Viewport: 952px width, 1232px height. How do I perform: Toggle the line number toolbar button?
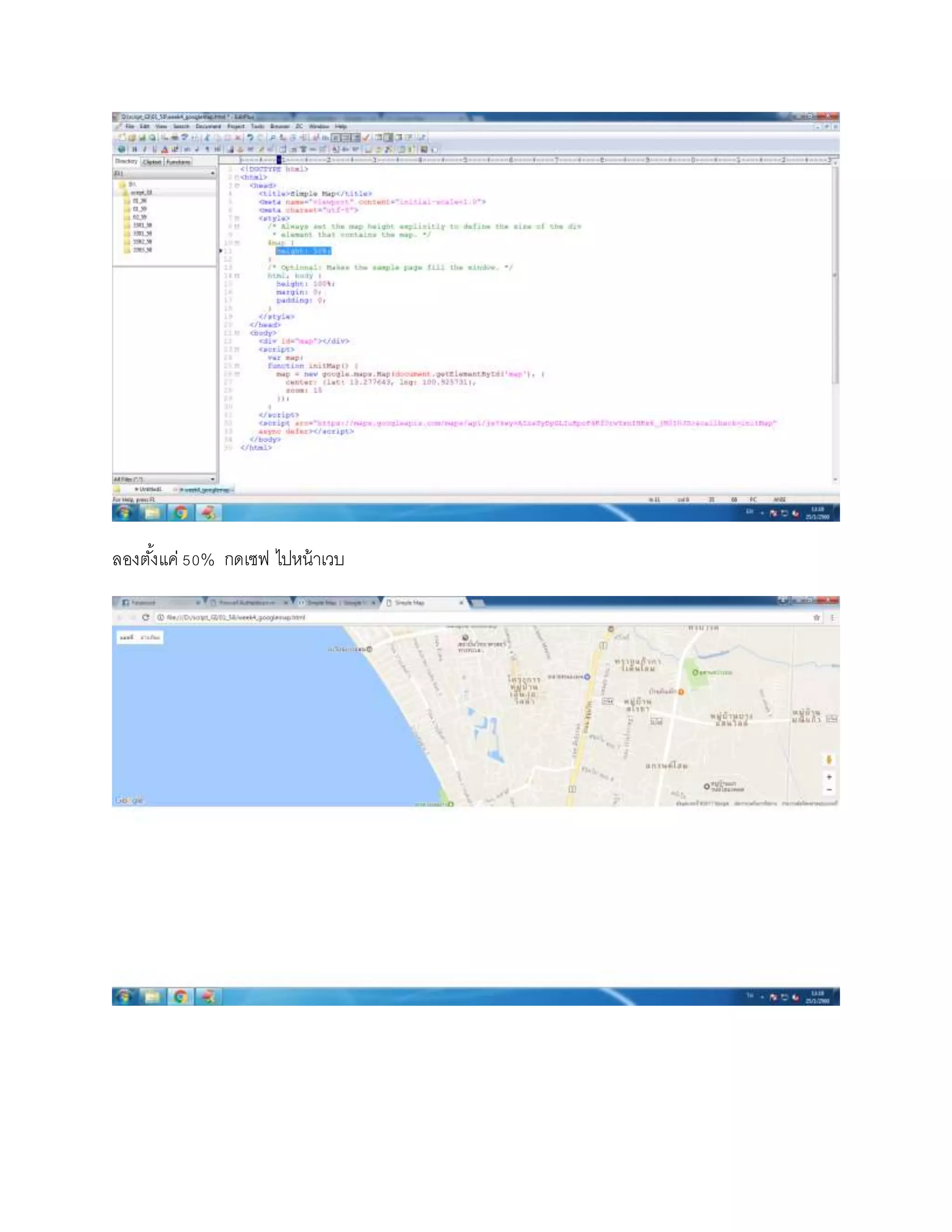pyautogui.click(x=356, y=138)
